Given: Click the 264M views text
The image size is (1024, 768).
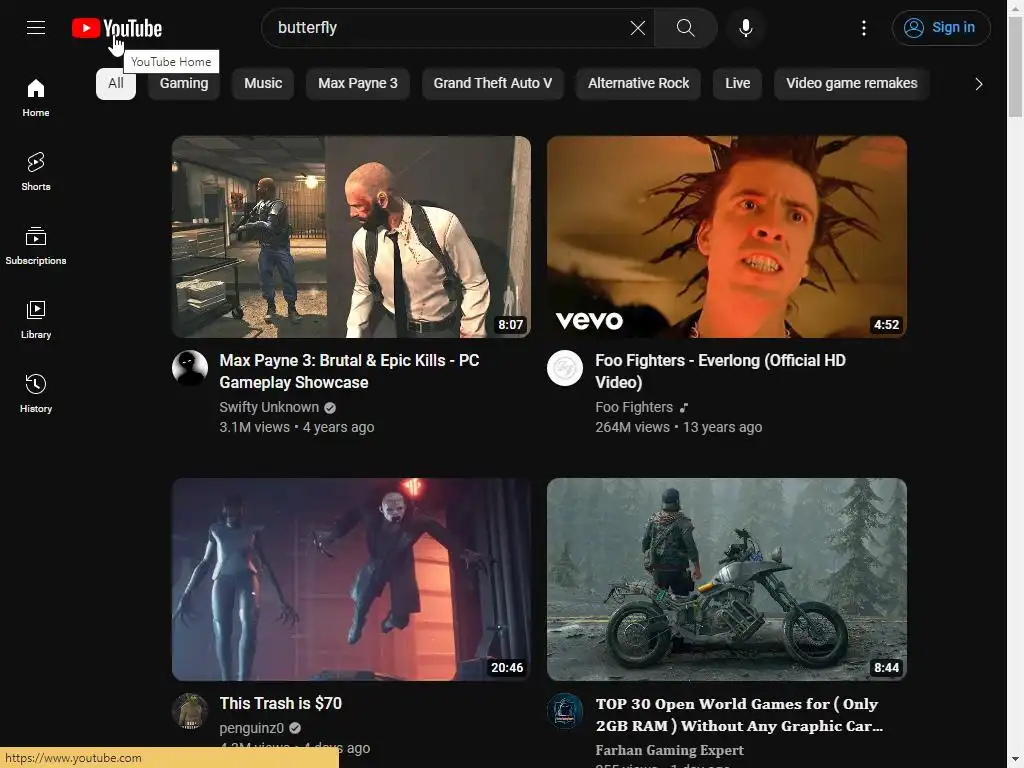Looking at the screenshot, I should [x=632, y=427].
